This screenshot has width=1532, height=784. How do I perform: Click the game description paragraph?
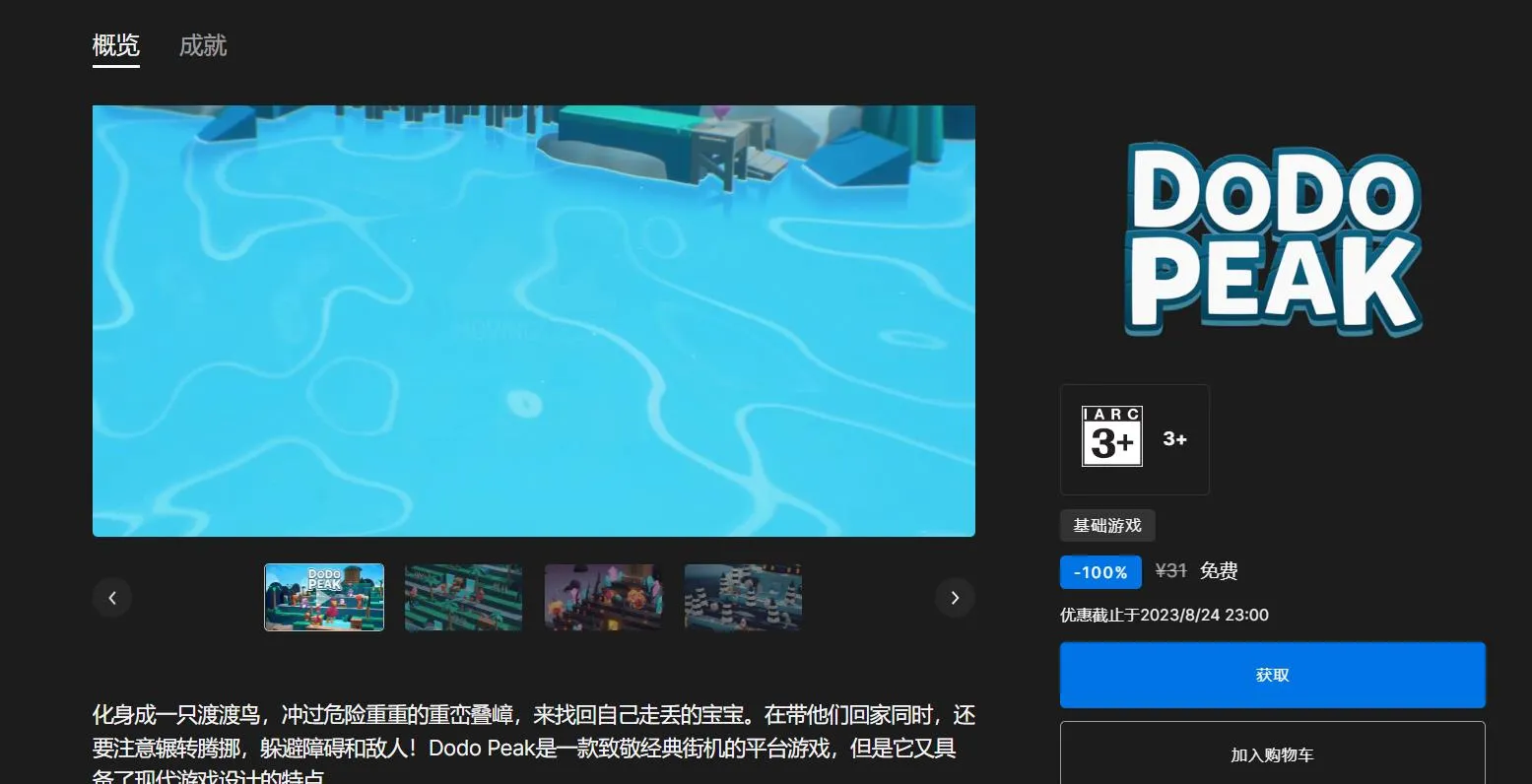pos(534,744)
